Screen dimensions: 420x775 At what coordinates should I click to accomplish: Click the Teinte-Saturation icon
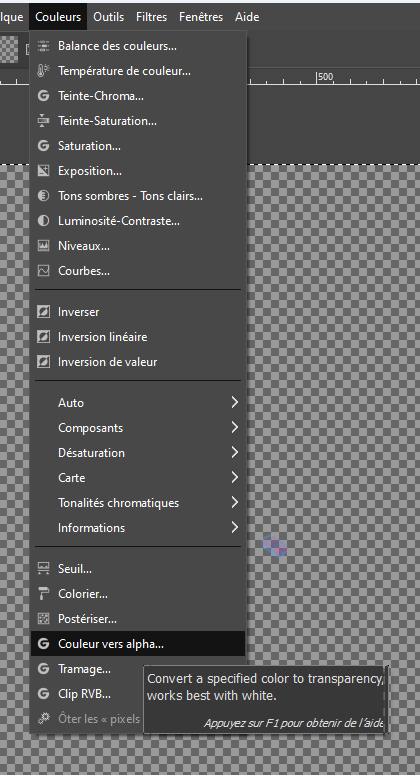(x=43, y=121)
